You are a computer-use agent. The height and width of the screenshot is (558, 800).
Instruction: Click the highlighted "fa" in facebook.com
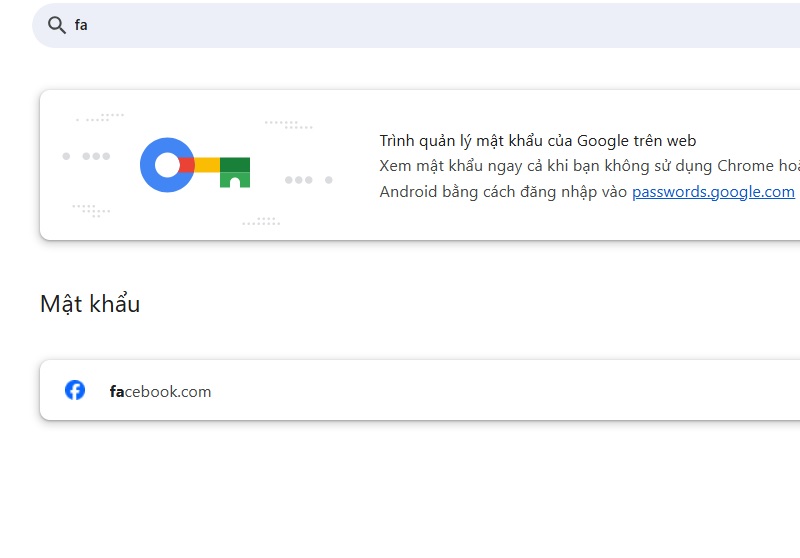coord(116,391)
